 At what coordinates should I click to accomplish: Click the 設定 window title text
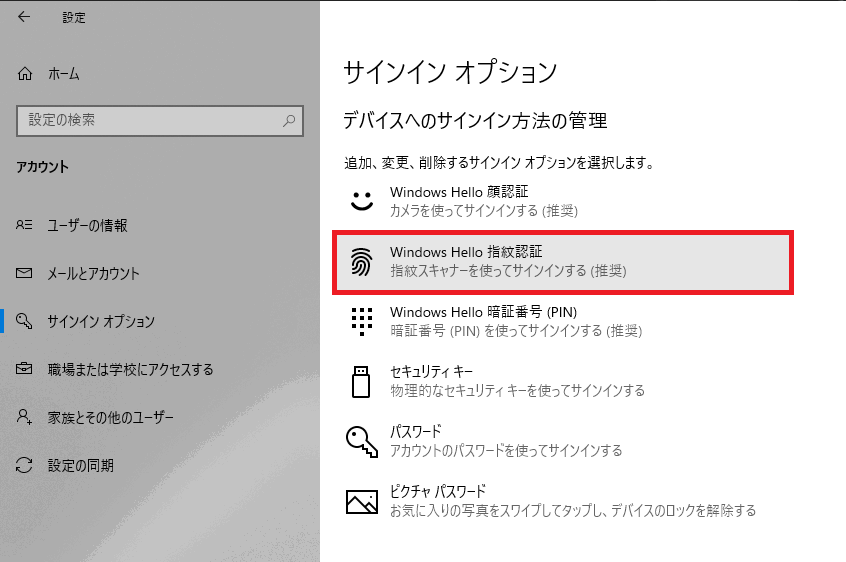pos(74,18)
